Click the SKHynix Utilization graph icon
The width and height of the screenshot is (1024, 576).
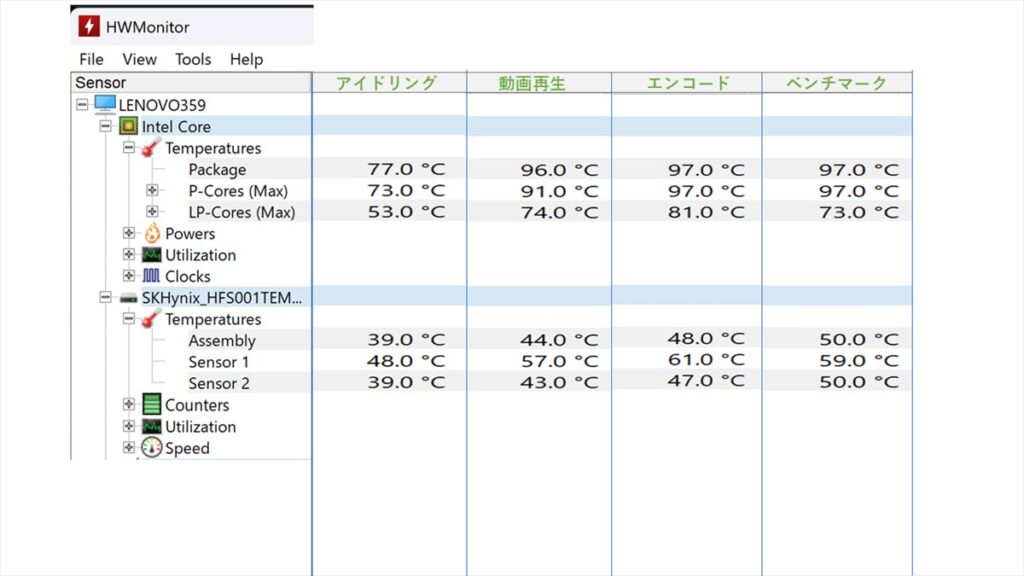(x=152, y=426)
